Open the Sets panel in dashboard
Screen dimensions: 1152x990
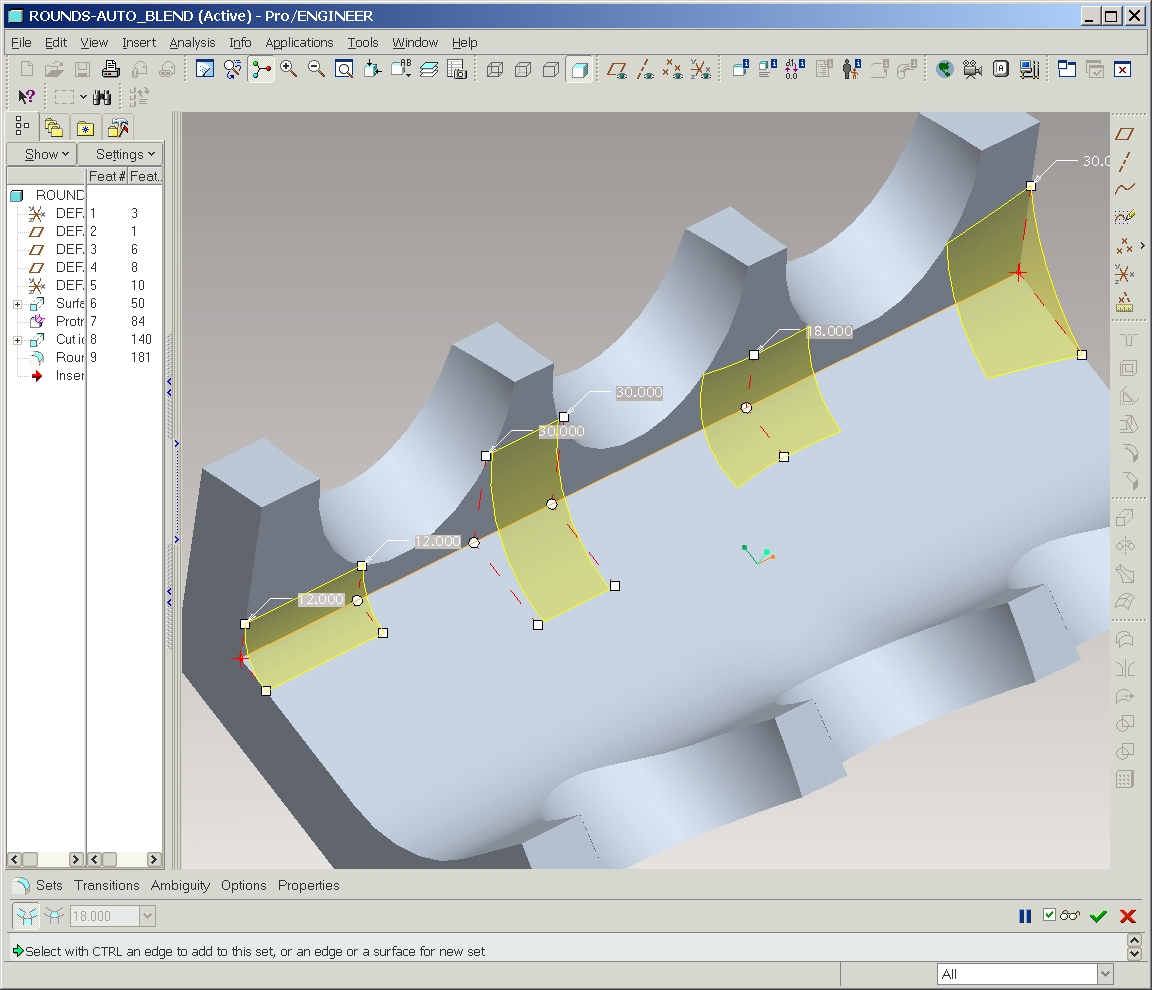[48, 885]
